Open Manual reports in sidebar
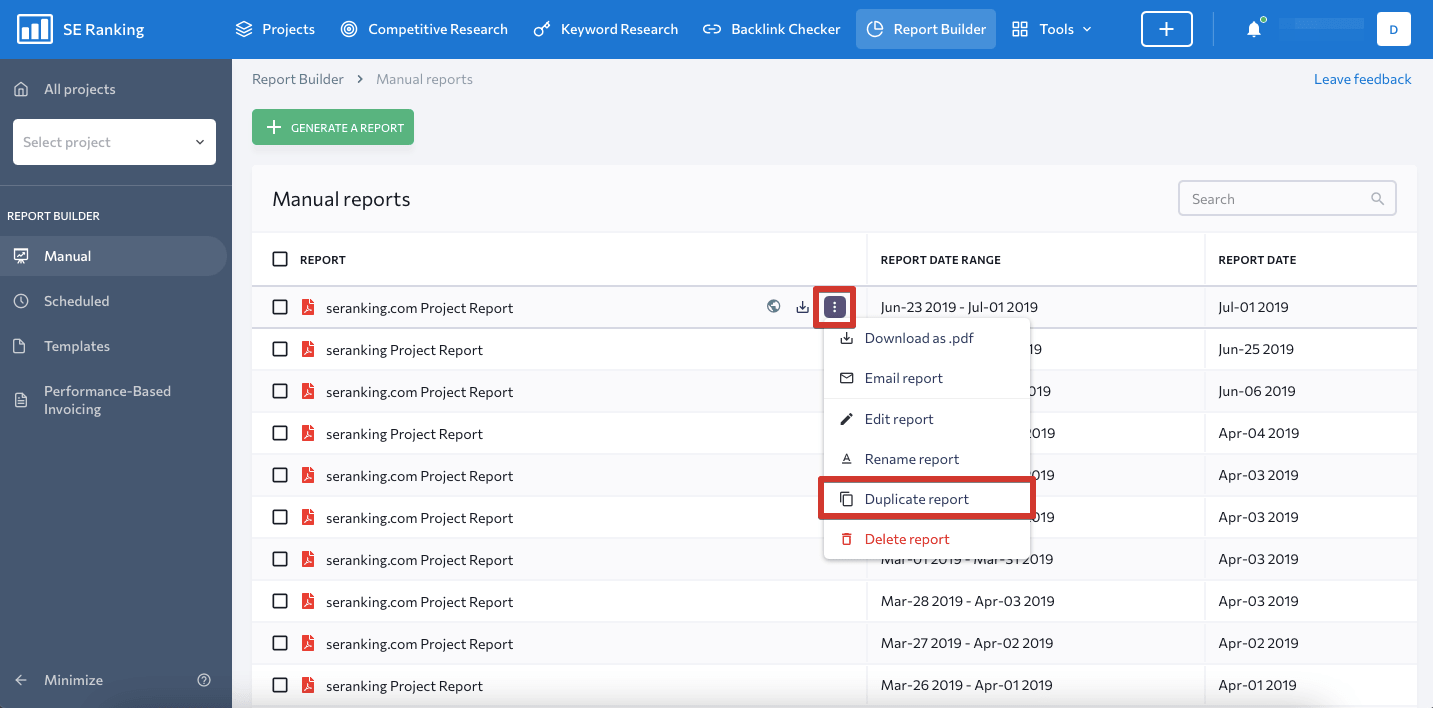The image size is (1433, 708). coord(113,256)
